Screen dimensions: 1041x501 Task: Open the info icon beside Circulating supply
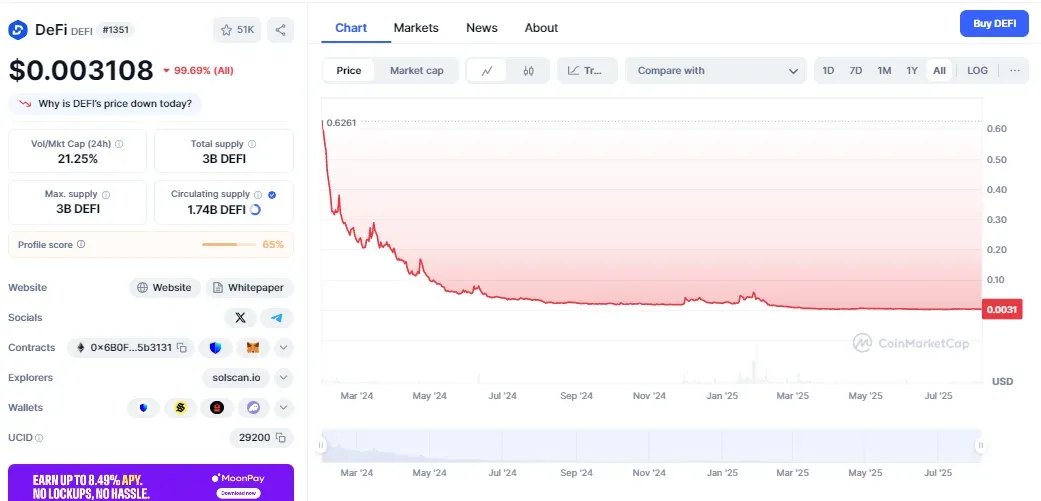(258, 194)
